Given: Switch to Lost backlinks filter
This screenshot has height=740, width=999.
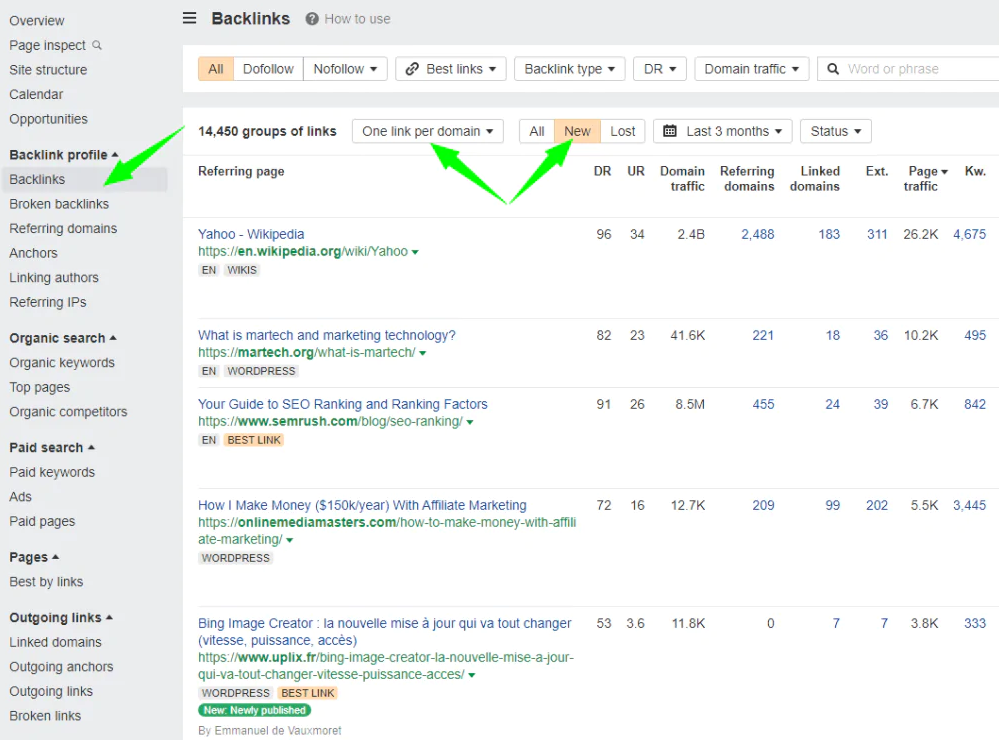Looking at the screenshot, I should pos(622,131).
